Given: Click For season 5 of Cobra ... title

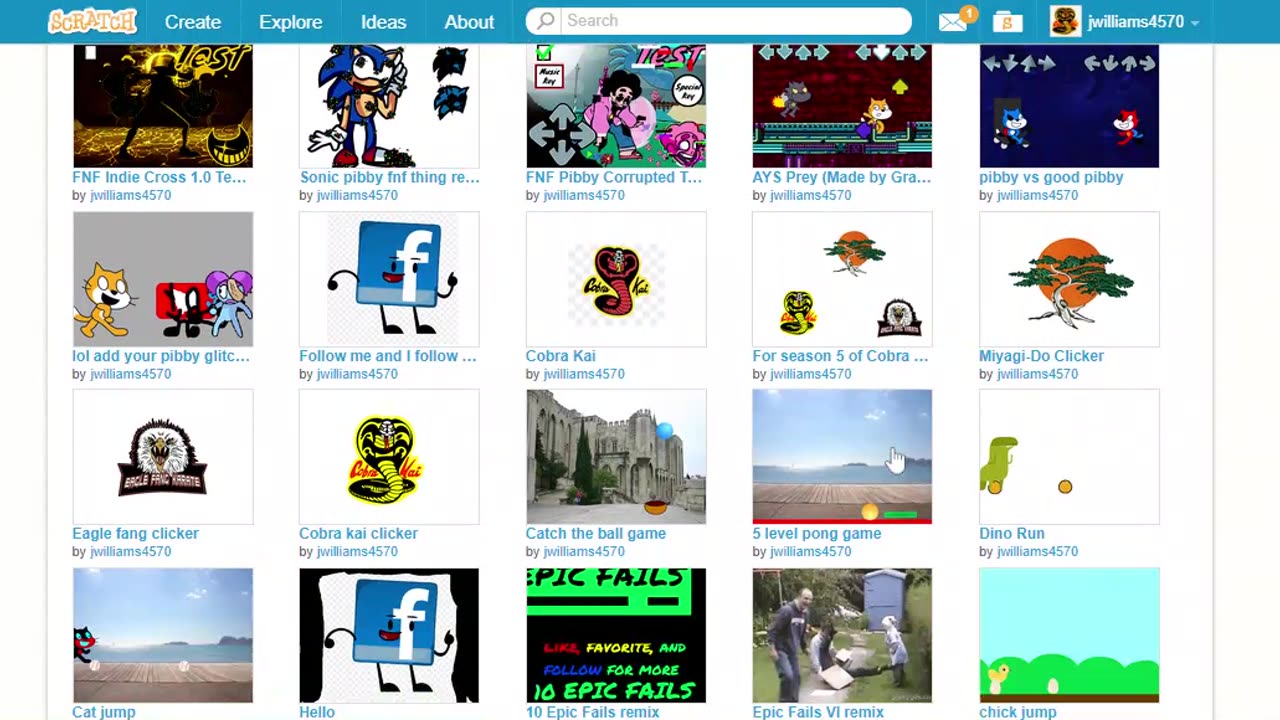Looking at the screenshot, I should pos(840,356).
